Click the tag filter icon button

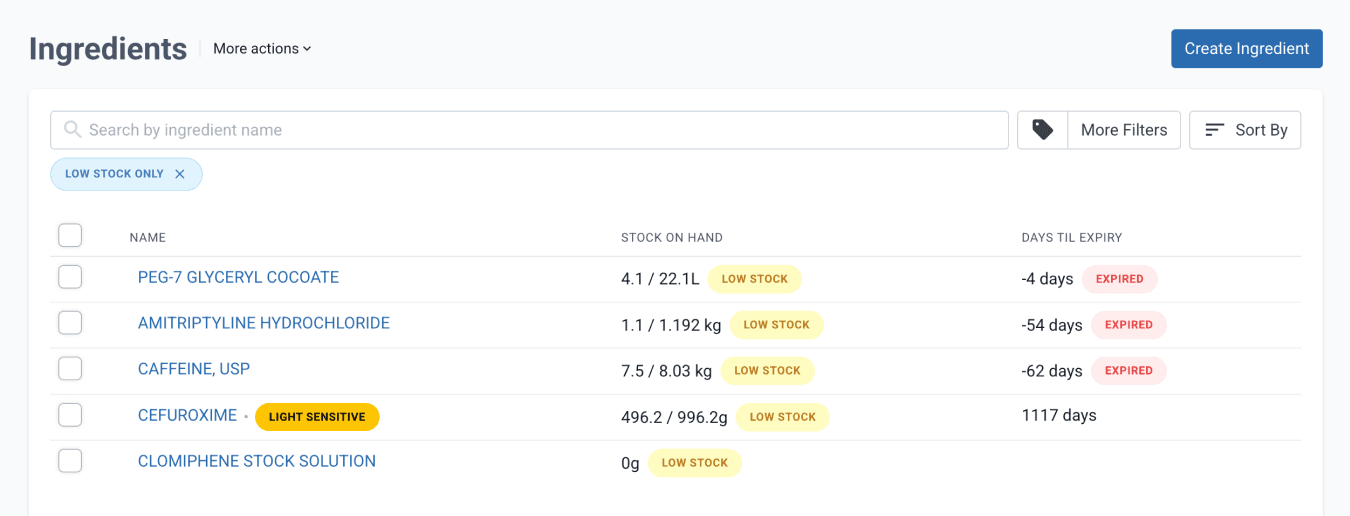1043,130
